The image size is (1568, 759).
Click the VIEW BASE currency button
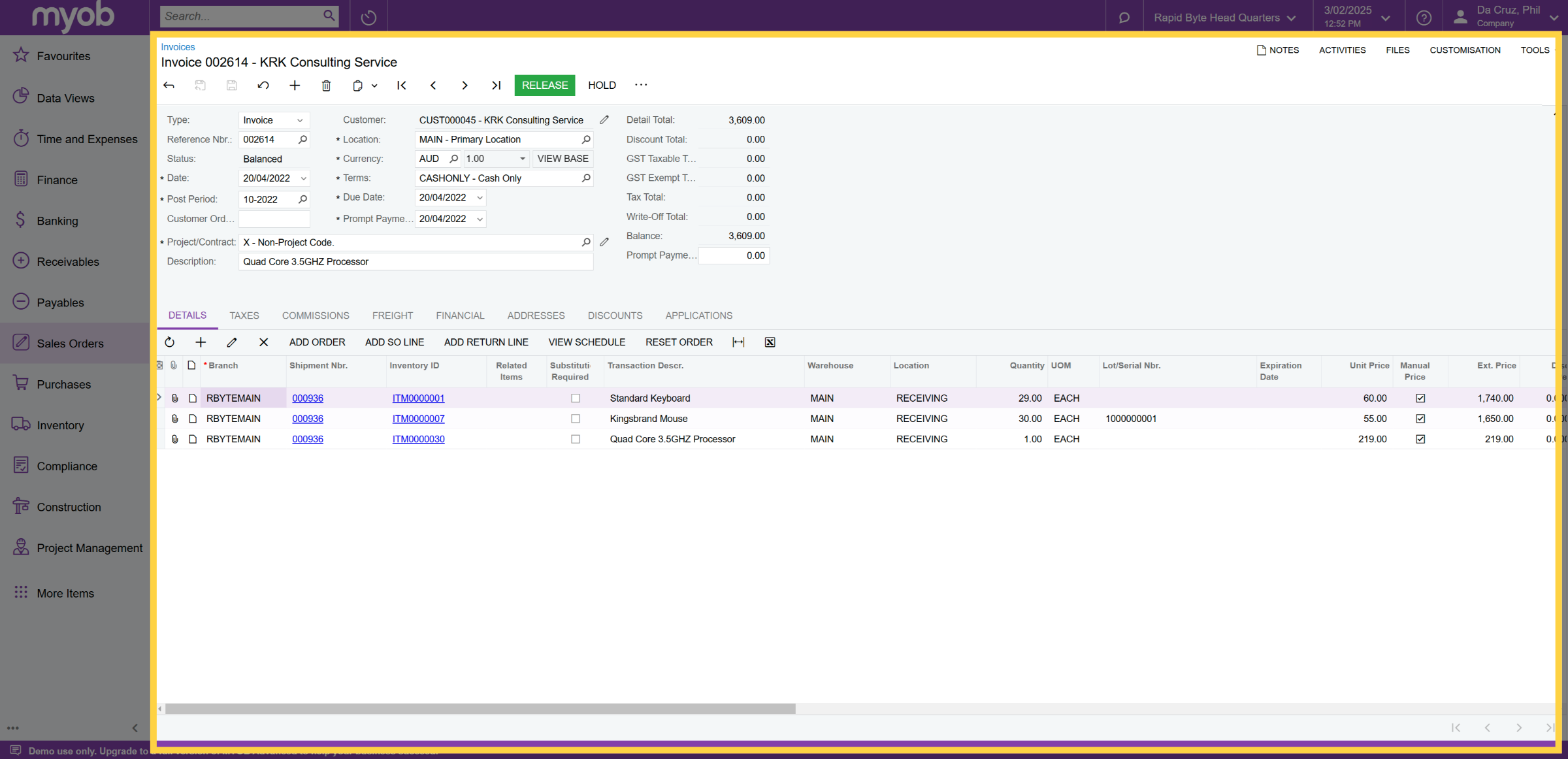point(563,159)
